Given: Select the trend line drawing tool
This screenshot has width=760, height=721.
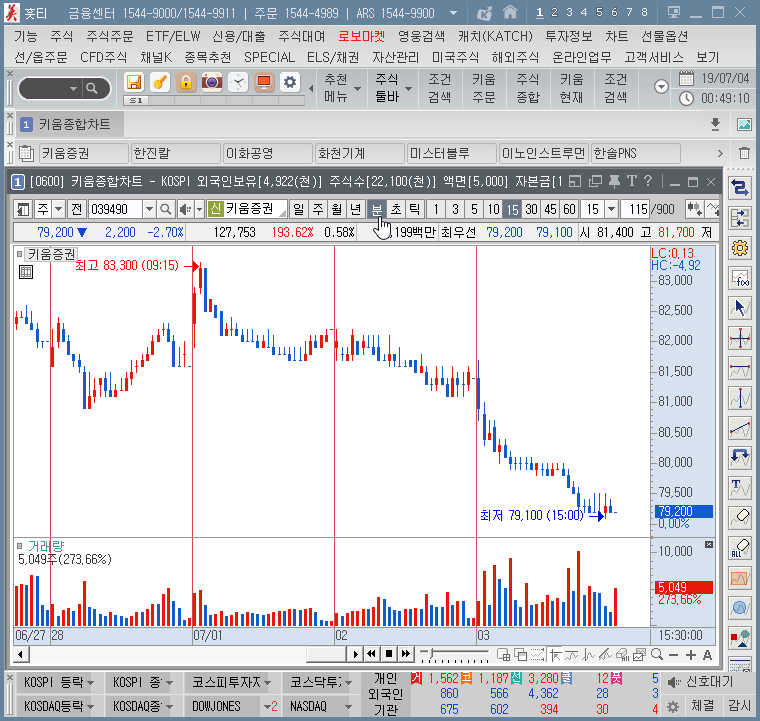Looking at the screenshot, I should [740, 428].
